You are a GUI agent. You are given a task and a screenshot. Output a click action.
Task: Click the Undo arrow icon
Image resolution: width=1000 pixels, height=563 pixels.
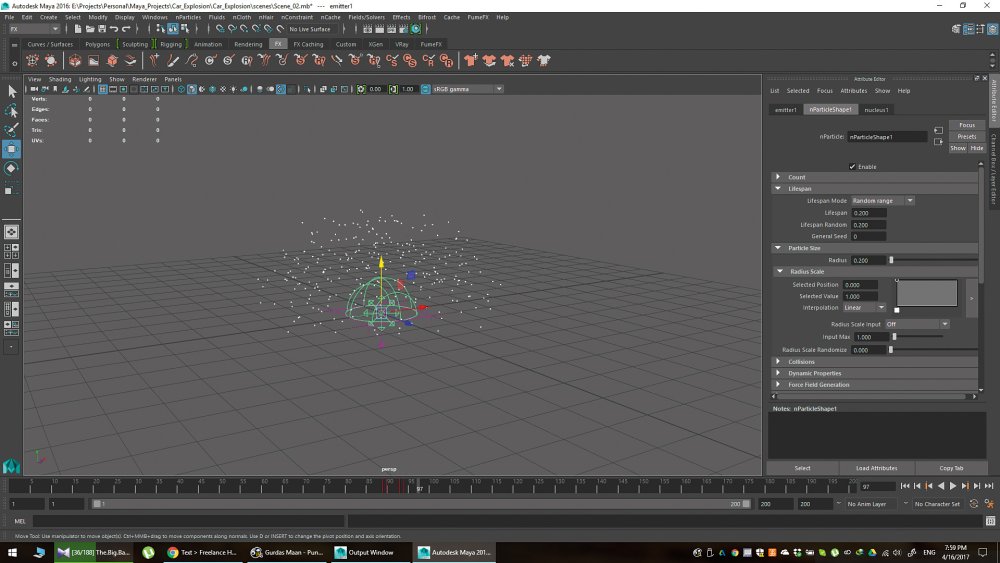coord(114,29)
